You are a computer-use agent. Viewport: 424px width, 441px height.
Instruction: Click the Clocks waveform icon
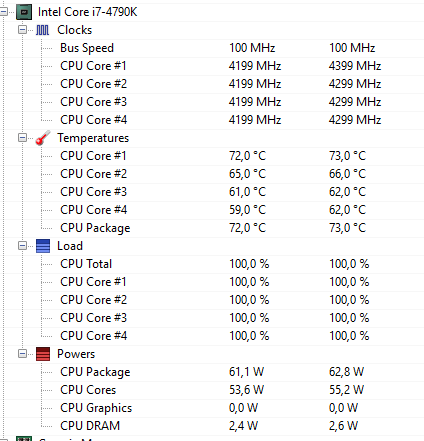[42, 30]
